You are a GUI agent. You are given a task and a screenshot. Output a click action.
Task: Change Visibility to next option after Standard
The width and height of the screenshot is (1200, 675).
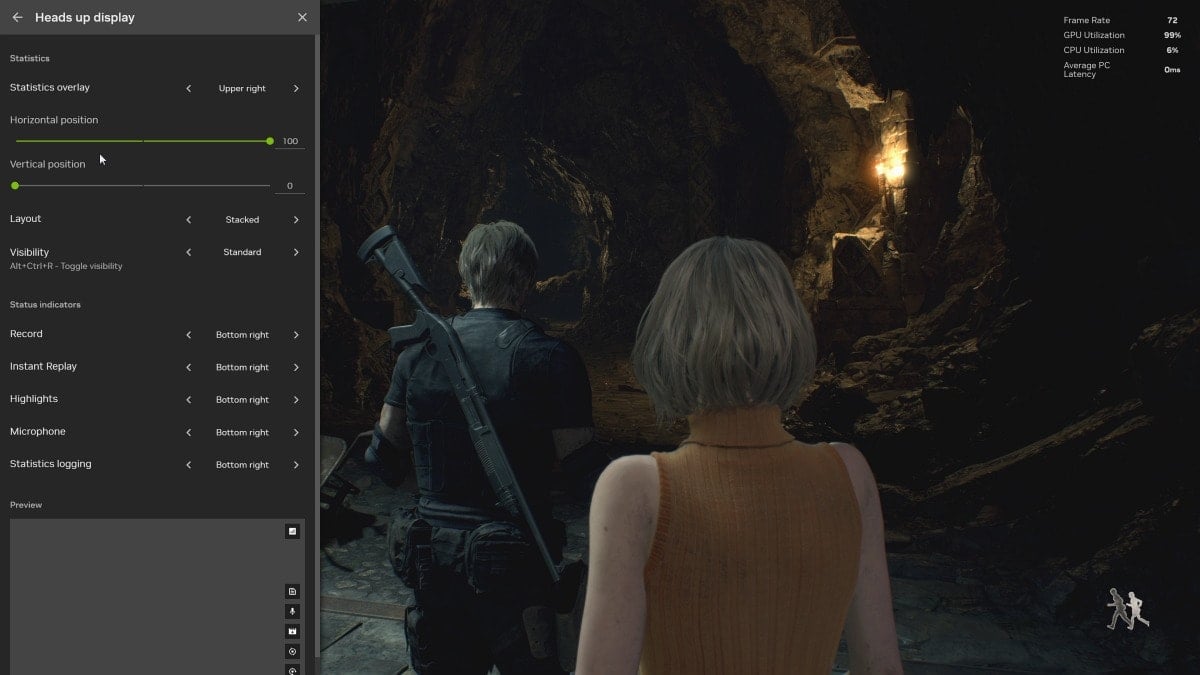[x=296, y=252]
